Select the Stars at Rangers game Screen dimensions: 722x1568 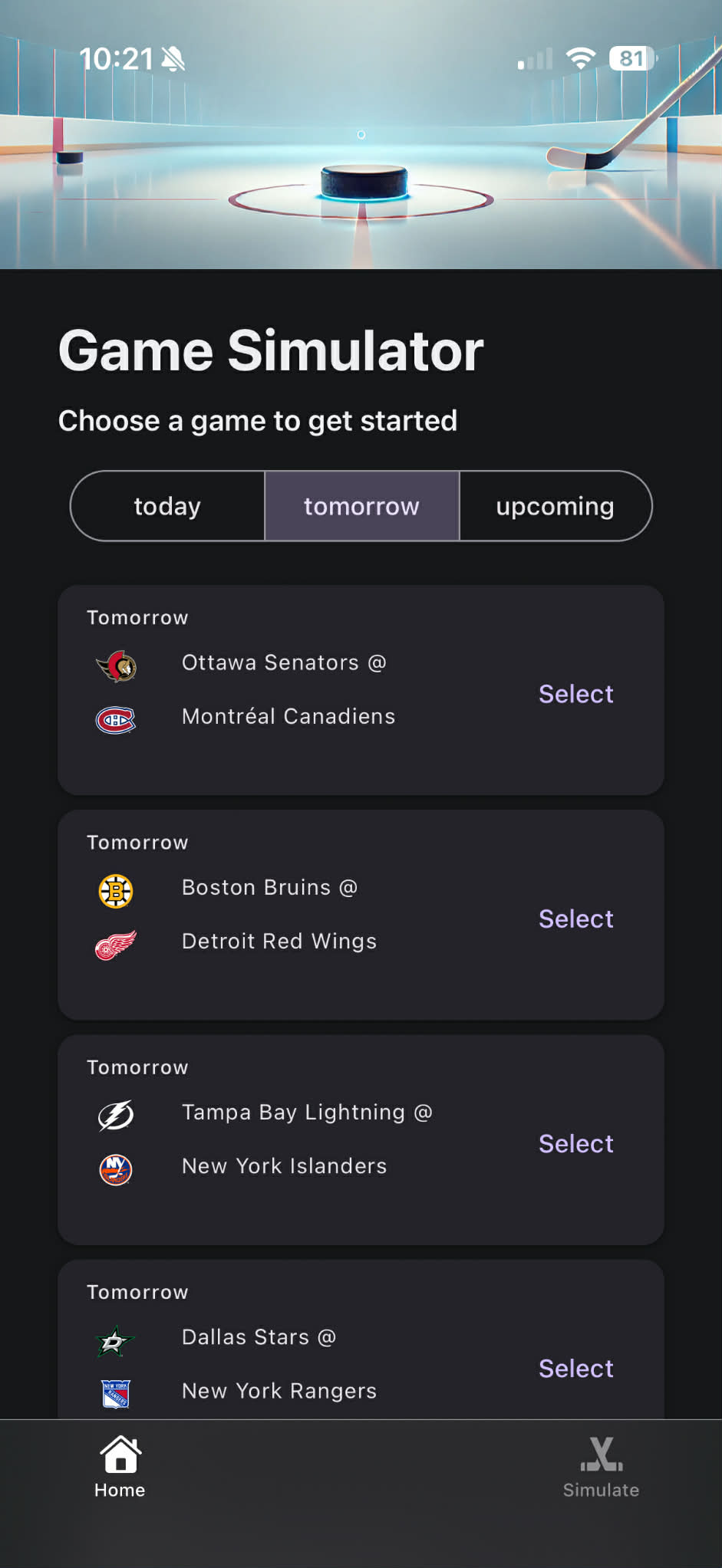pos(575,1368)
